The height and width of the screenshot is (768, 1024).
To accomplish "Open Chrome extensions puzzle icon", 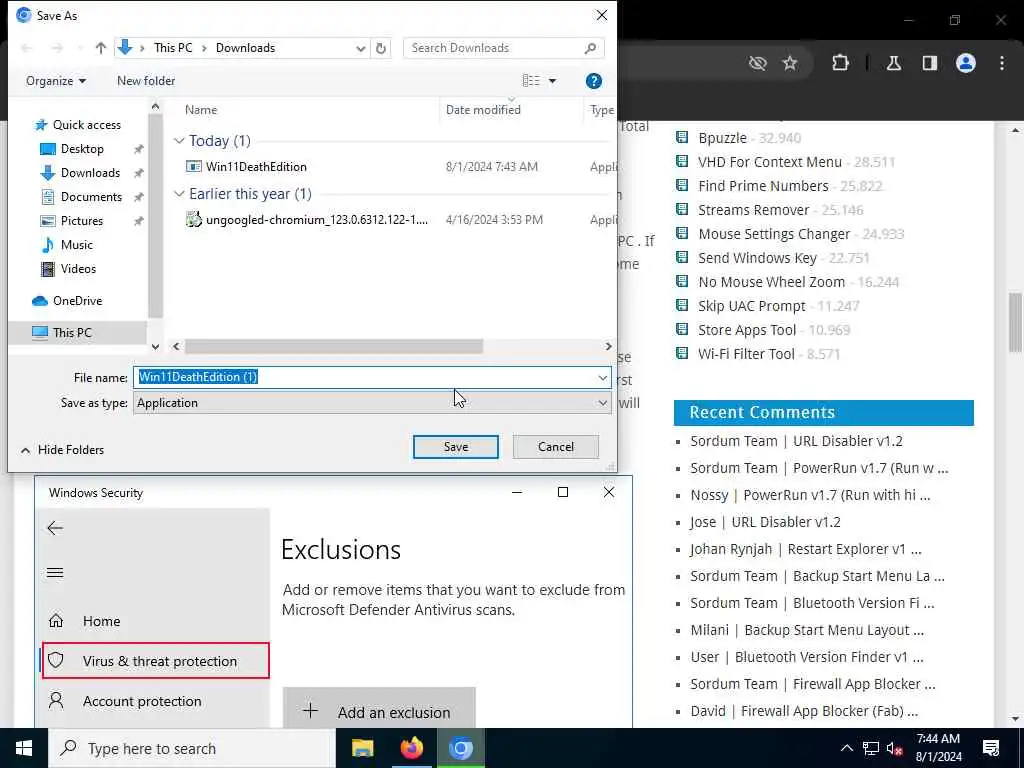I will point(840,63).
